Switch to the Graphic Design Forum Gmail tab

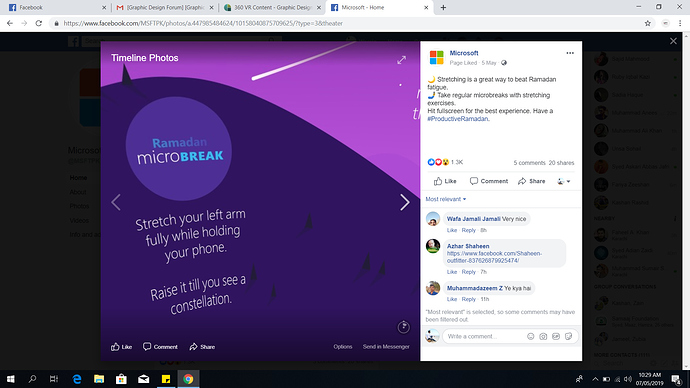pyautogui.click(x=164, y=7)
